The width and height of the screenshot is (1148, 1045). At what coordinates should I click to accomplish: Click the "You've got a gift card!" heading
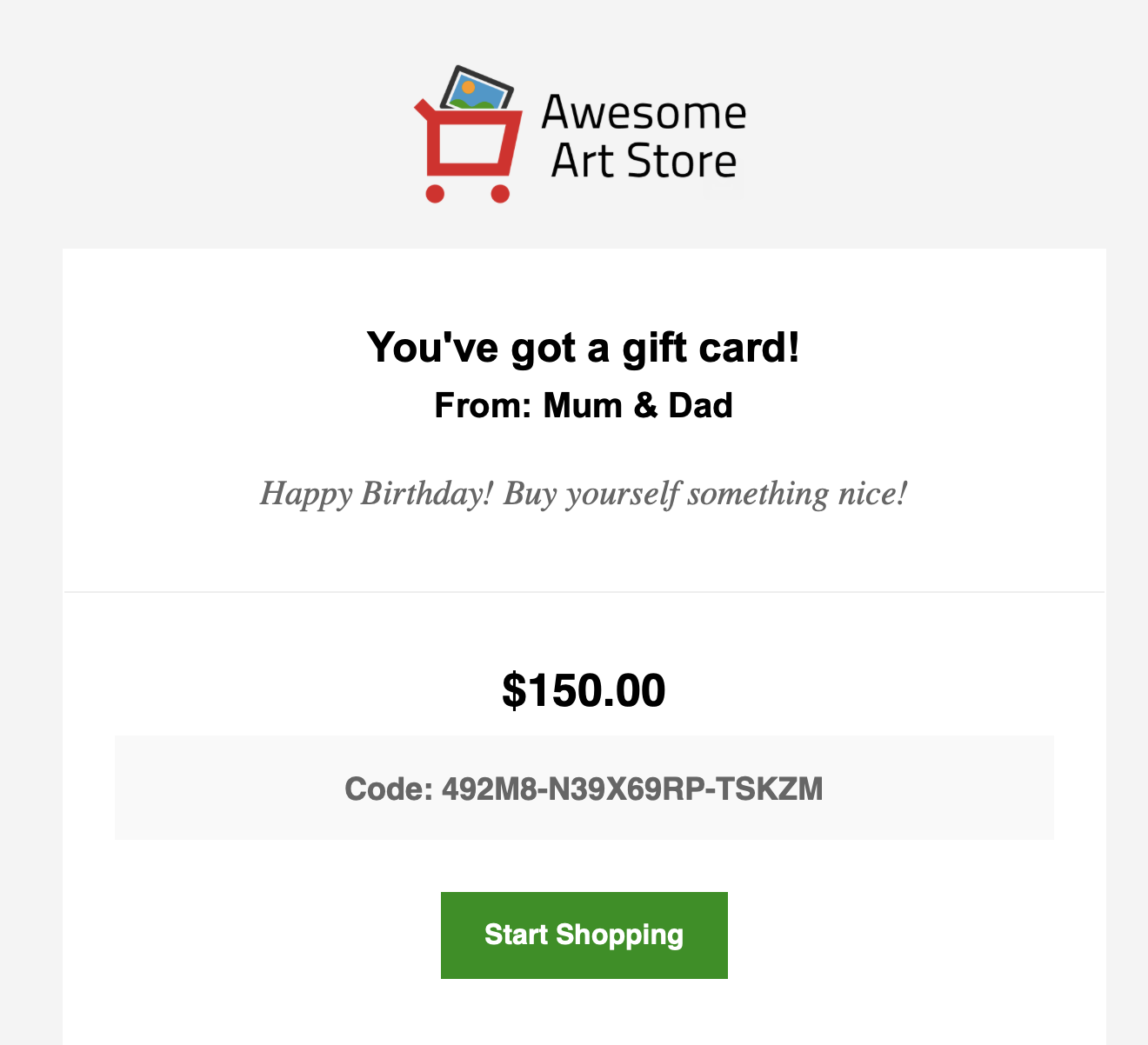pos(584,347)
